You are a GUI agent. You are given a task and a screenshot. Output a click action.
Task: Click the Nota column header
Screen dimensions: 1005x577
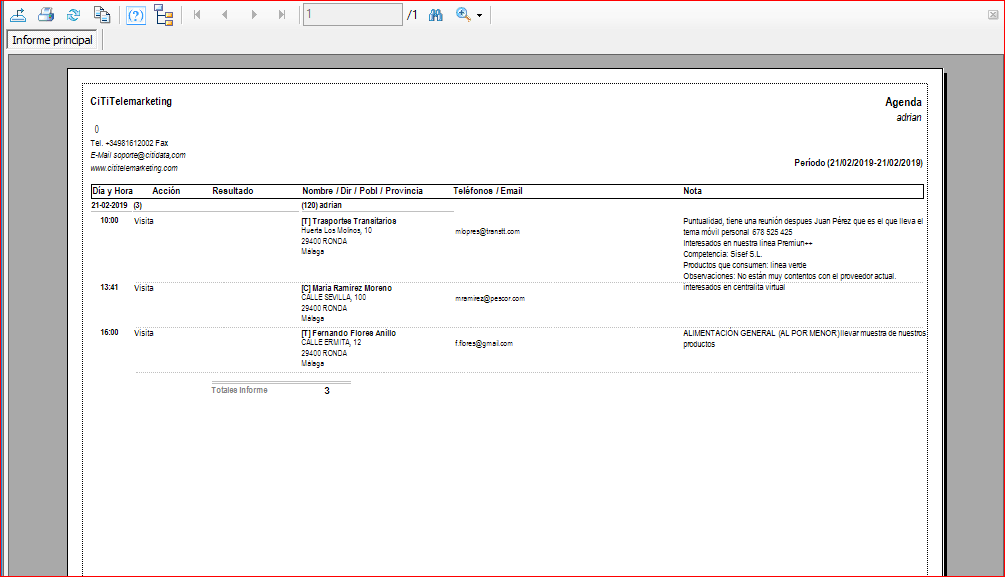tap(692, 191)
